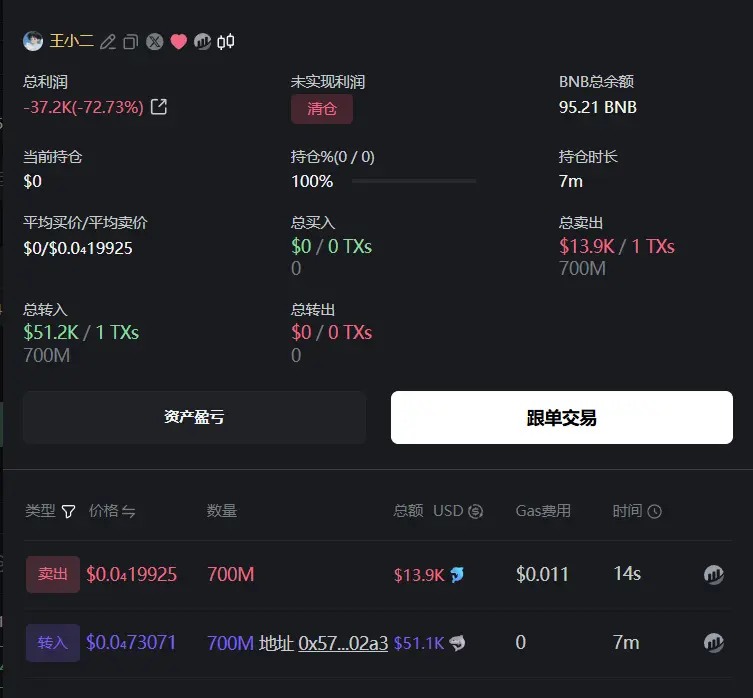Click the $51.2K / 1 TXs total transfer-in value
753x698 pixels.
tap(81, 332)
